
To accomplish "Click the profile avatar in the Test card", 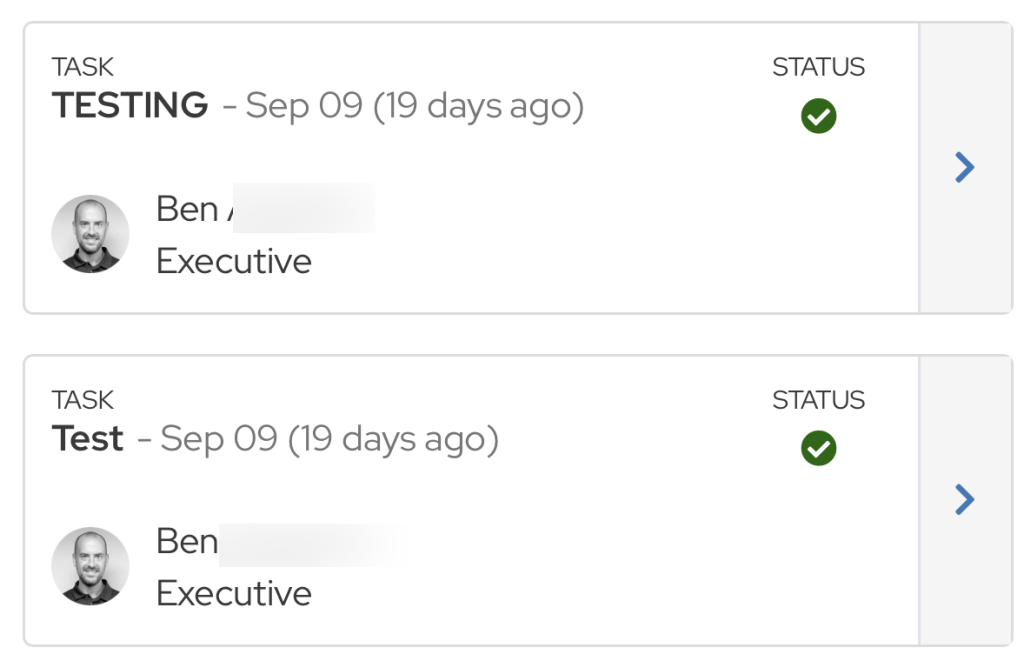I will tap(90, 566).
